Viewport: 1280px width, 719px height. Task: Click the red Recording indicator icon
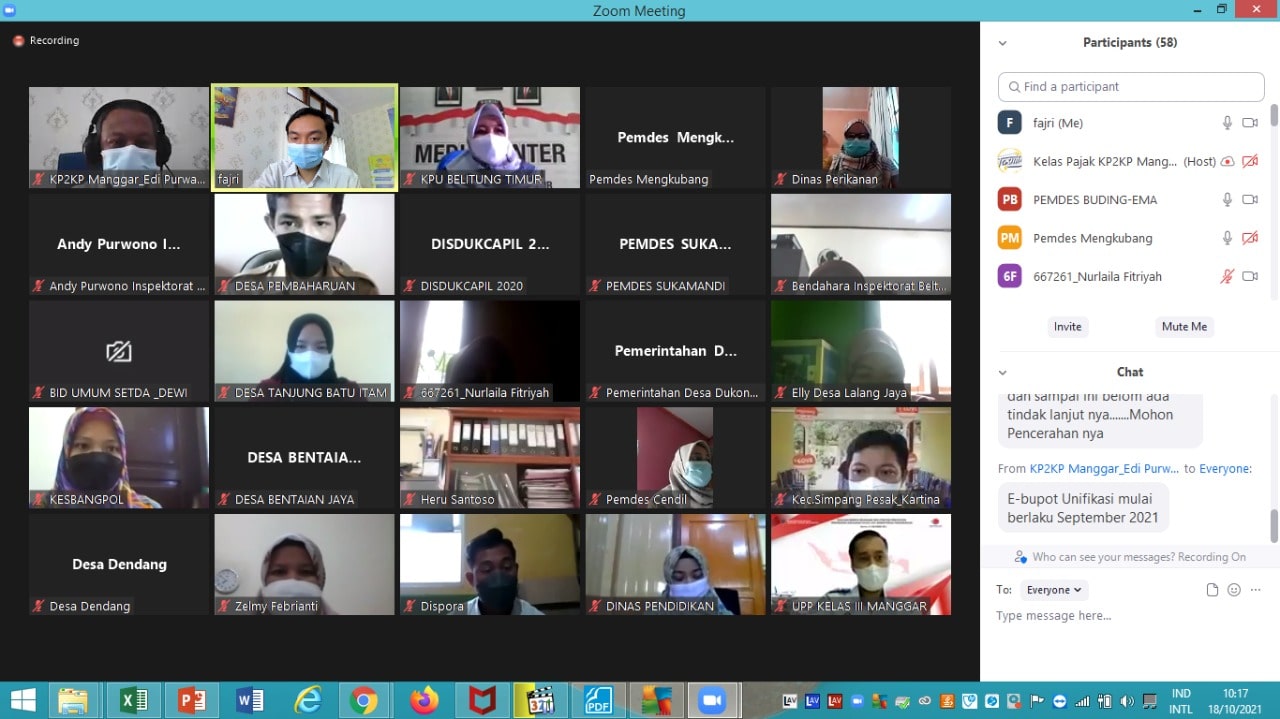[x=18, y=41]
